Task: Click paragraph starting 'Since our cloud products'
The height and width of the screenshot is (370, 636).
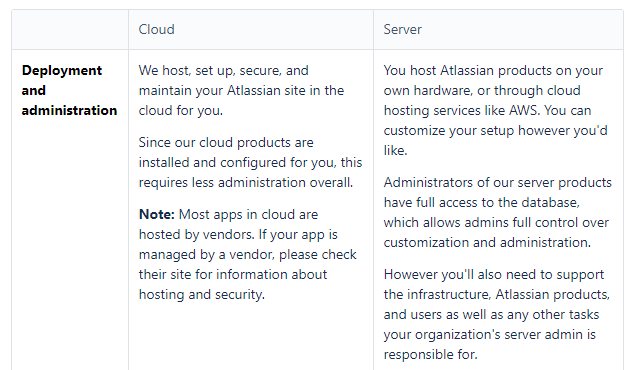Action: [x=250, y=163]
